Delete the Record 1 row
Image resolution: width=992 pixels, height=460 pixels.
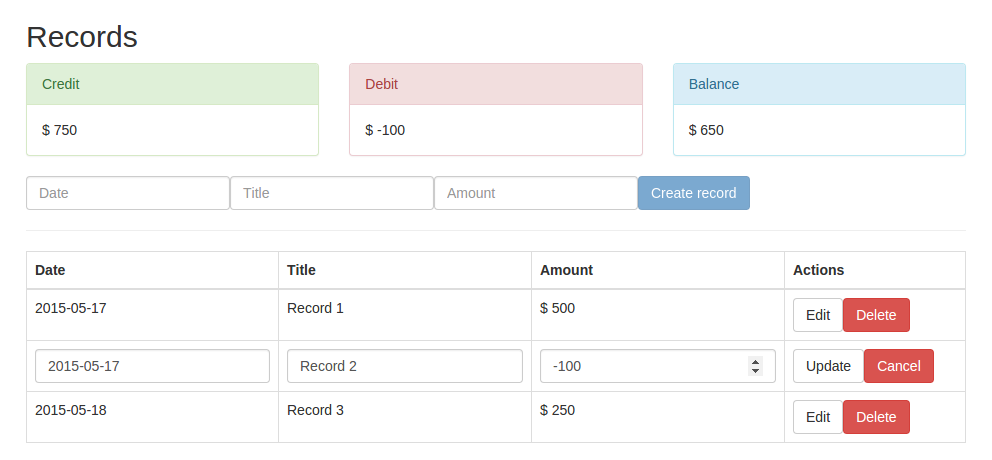click(876, 315)
